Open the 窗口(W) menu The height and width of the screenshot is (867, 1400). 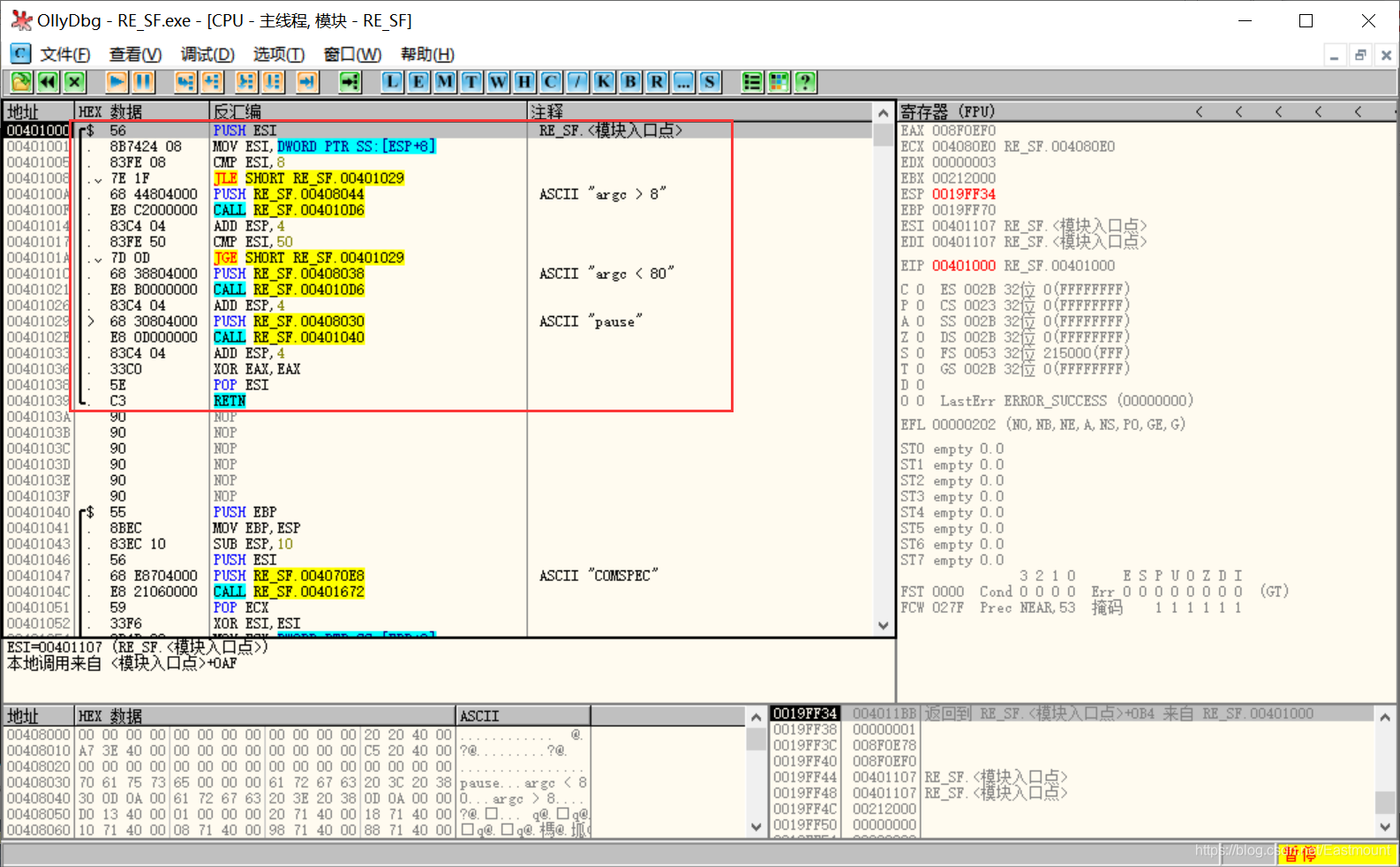[x=352, y=55]
